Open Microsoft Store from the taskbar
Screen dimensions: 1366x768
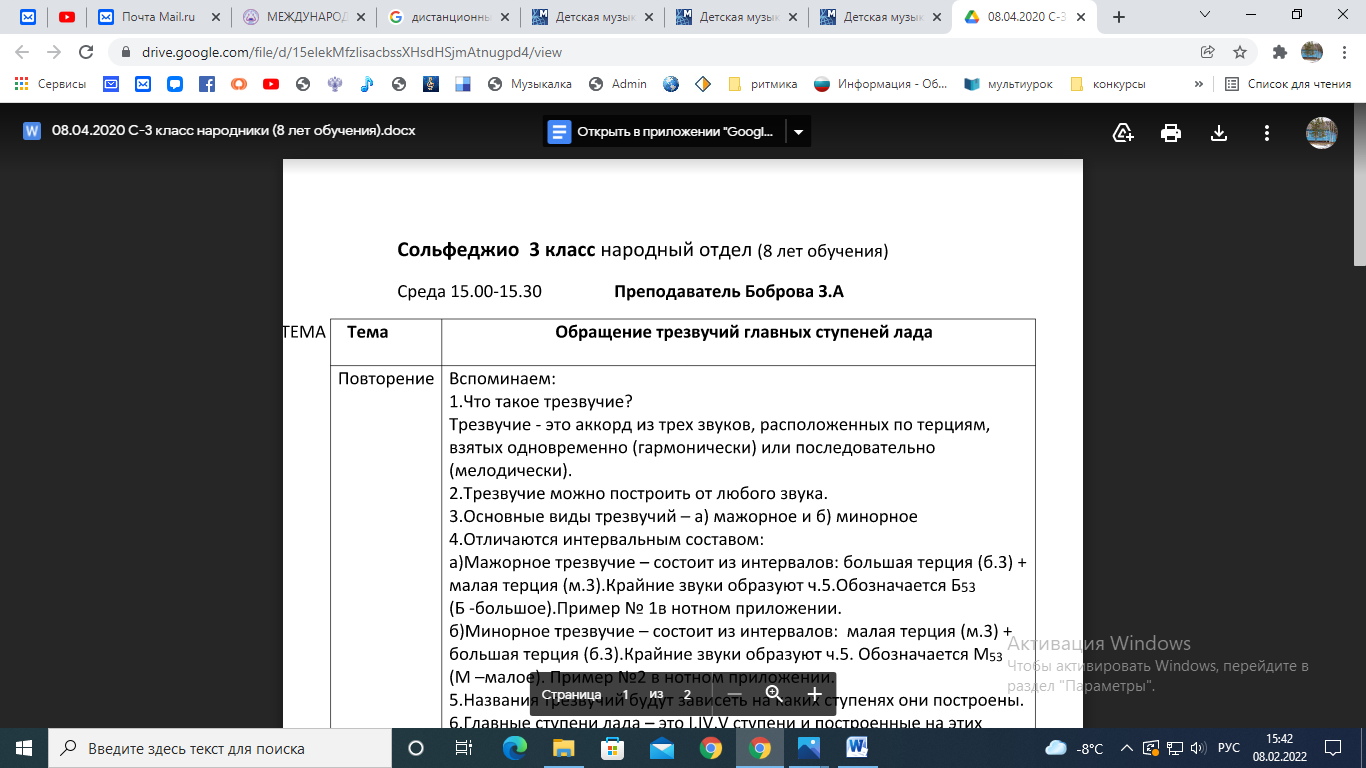[613, 747]
